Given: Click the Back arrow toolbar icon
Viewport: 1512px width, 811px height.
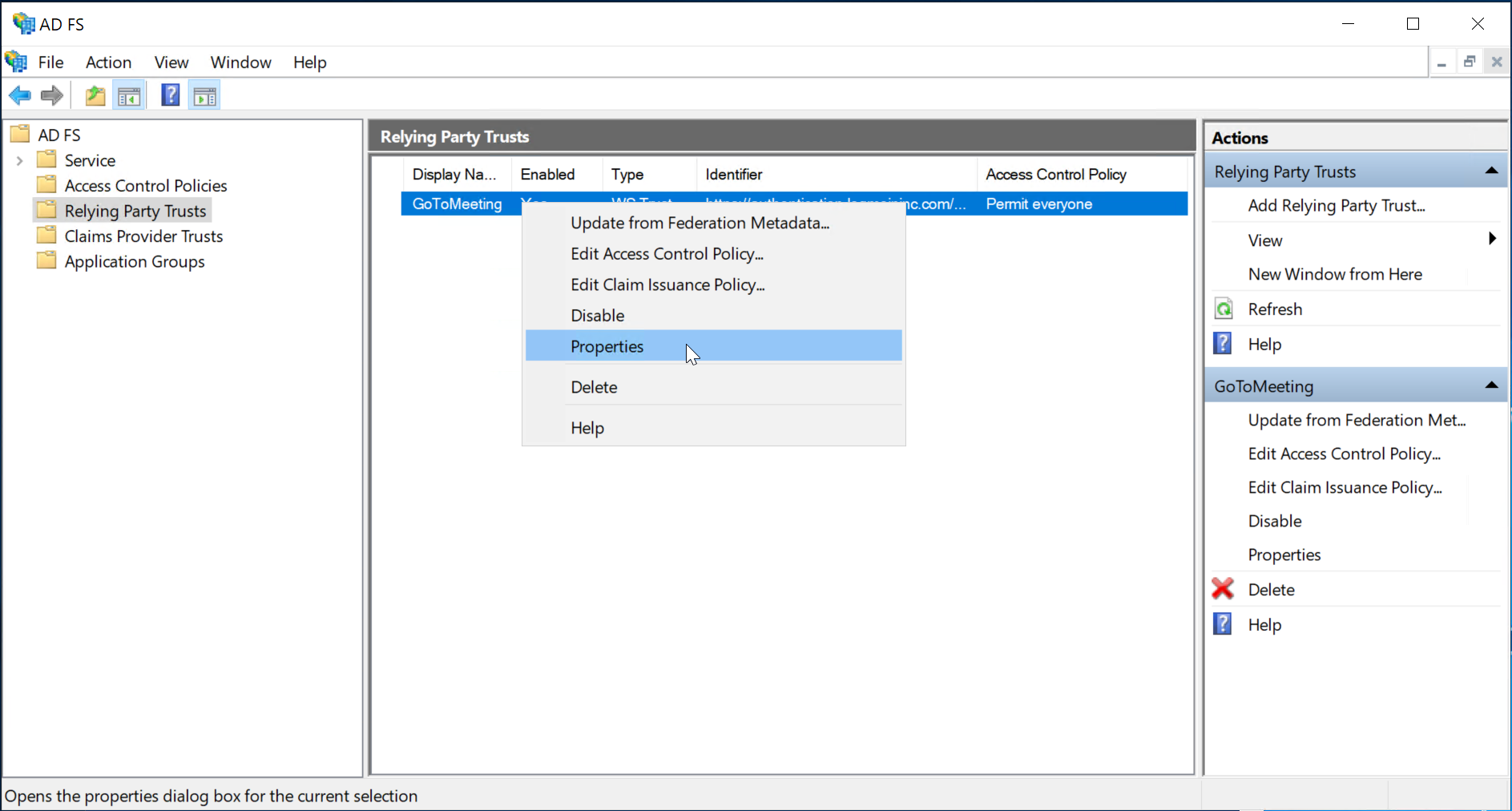Looking at the screenshot, I should point(20,96).
